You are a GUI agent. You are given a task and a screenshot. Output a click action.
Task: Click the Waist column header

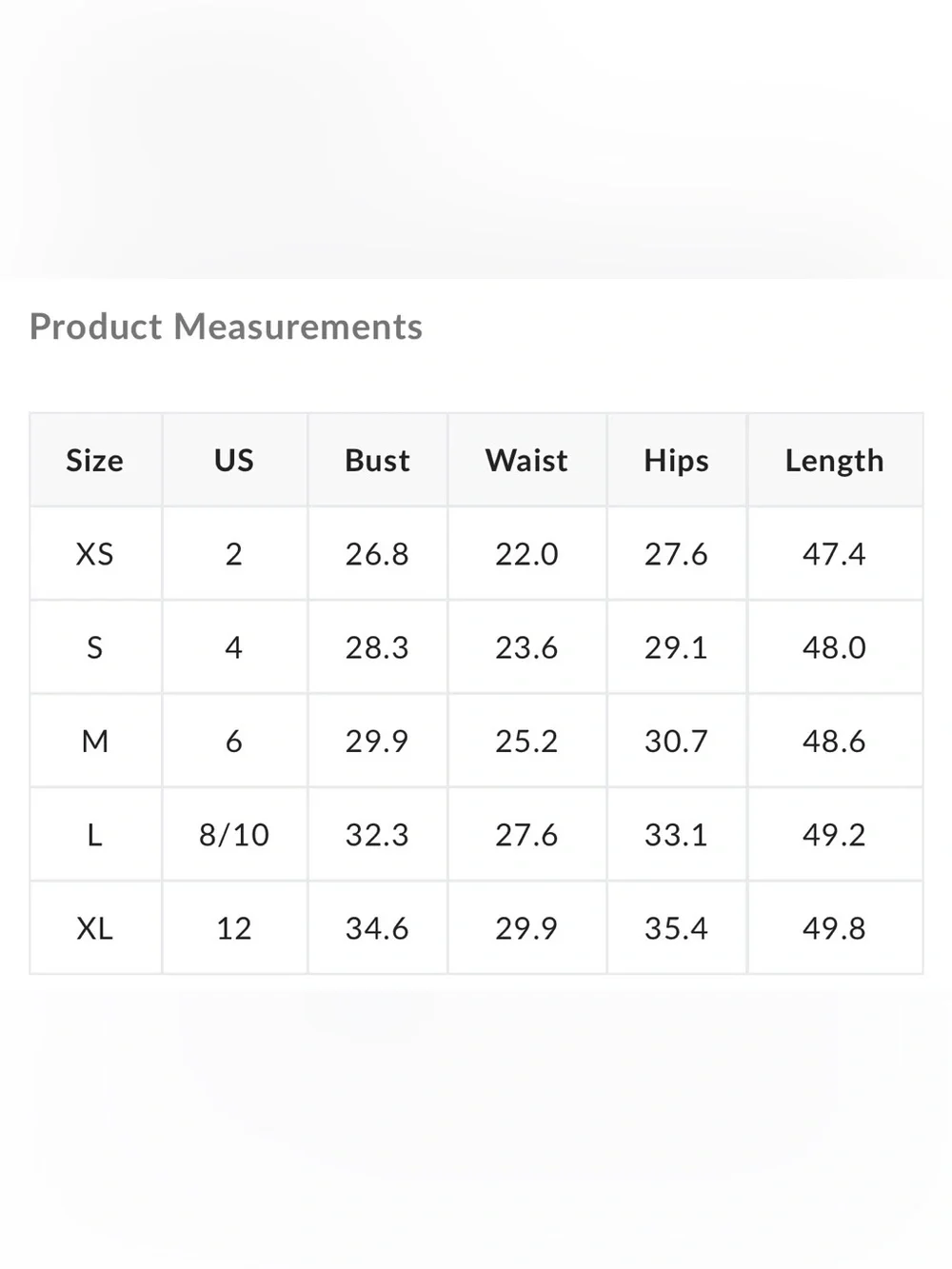coord(526,460)
